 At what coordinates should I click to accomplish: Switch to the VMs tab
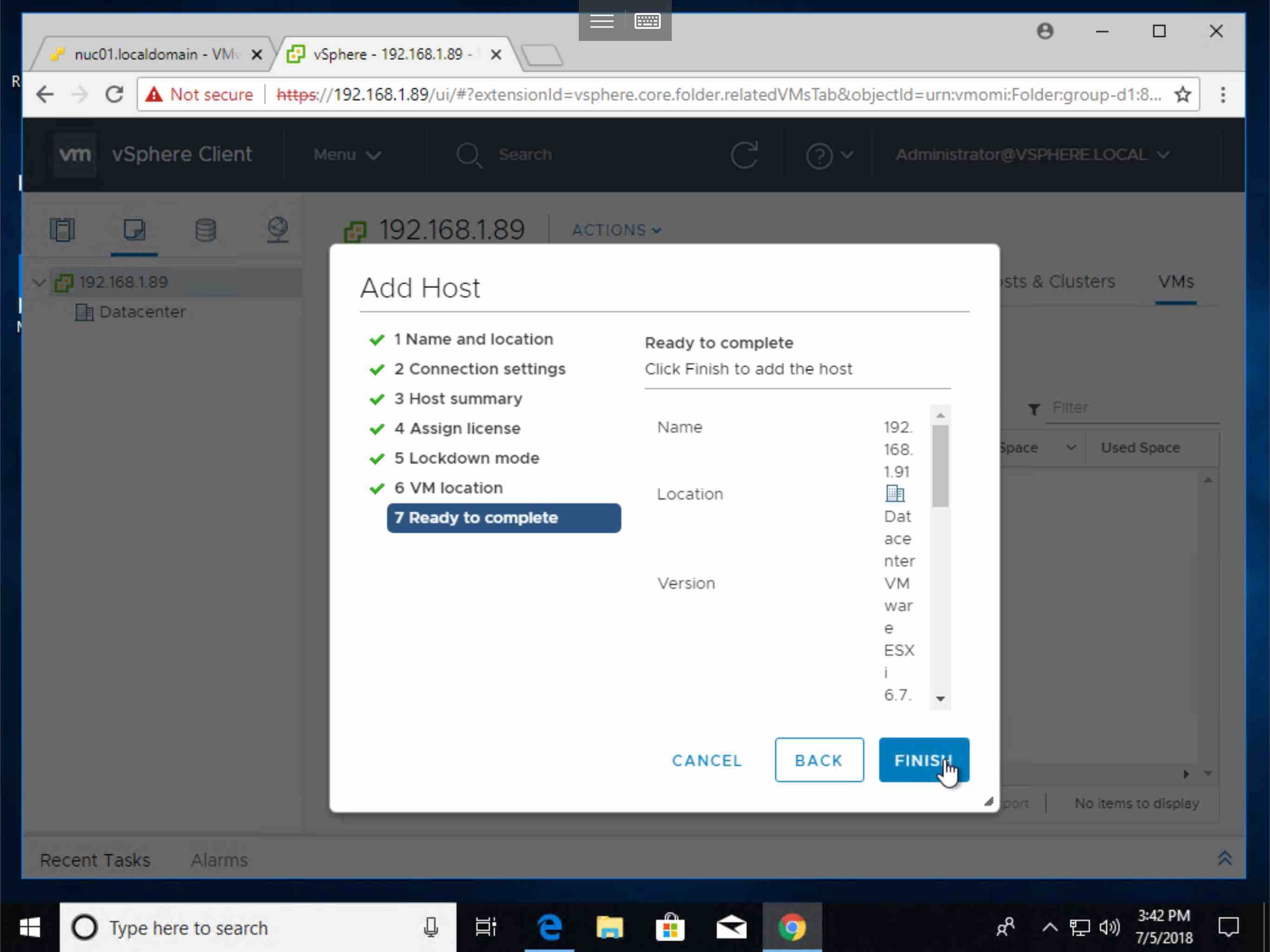(1175, 282)
